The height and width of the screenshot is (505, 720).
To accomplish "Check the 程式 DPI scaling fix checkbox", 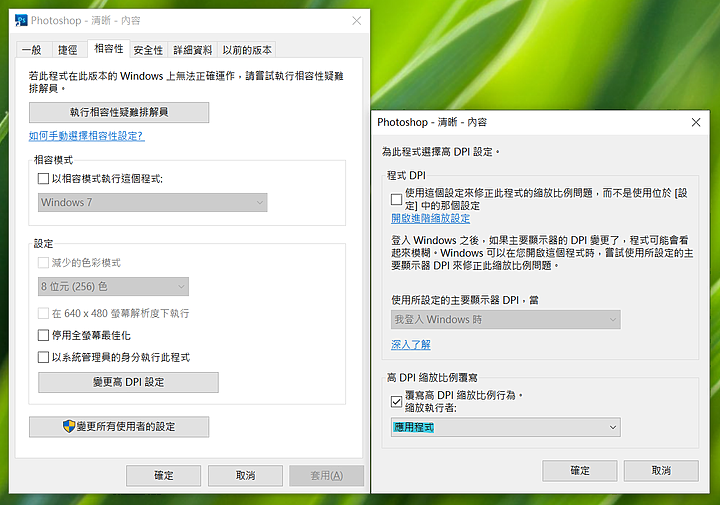I will 396,199.
